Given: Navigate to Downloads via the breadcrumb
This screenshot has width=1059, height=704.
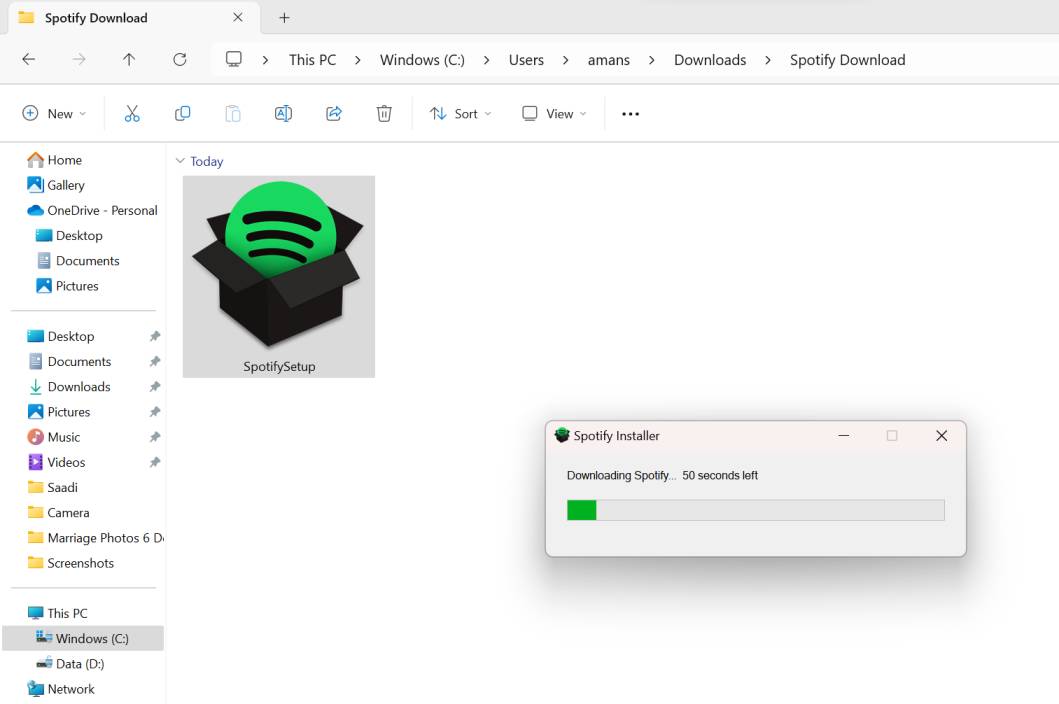Looking at the screenshot, I should tap(709, 60).
